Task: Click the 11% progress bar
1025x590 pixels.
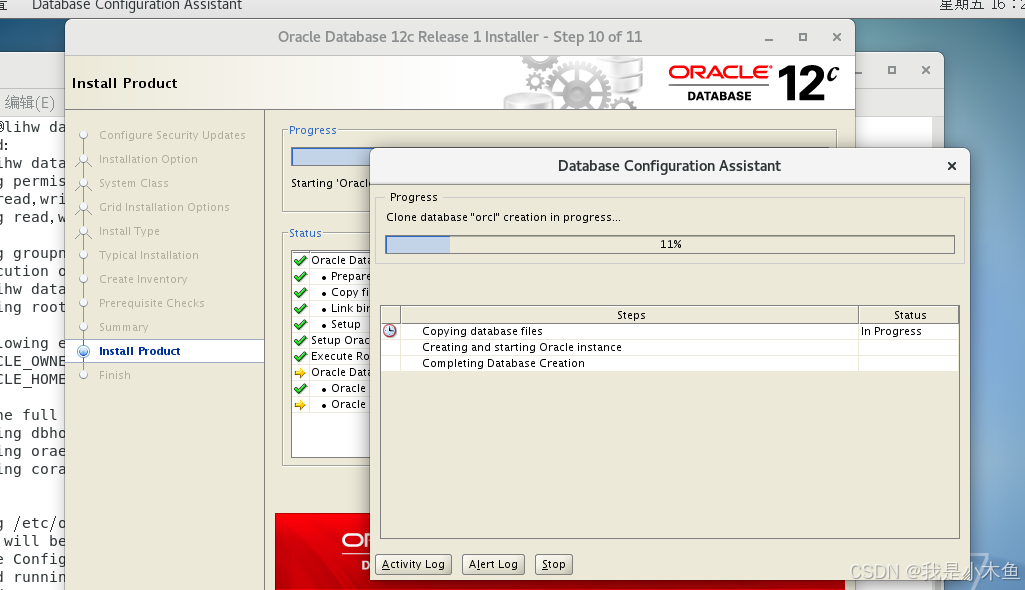Action: 670,244
